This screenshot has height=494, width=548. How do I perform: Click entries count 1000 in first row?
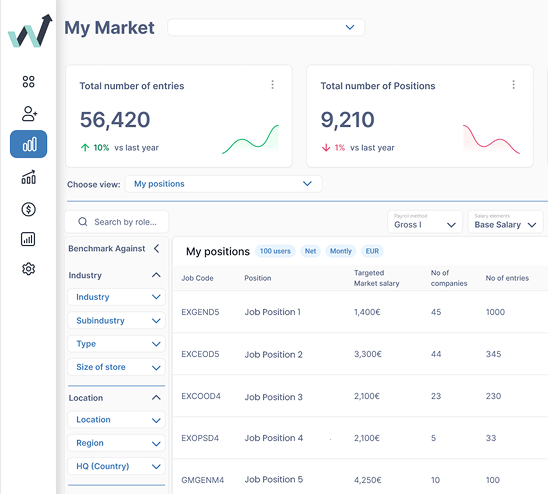tap(495, 312)
